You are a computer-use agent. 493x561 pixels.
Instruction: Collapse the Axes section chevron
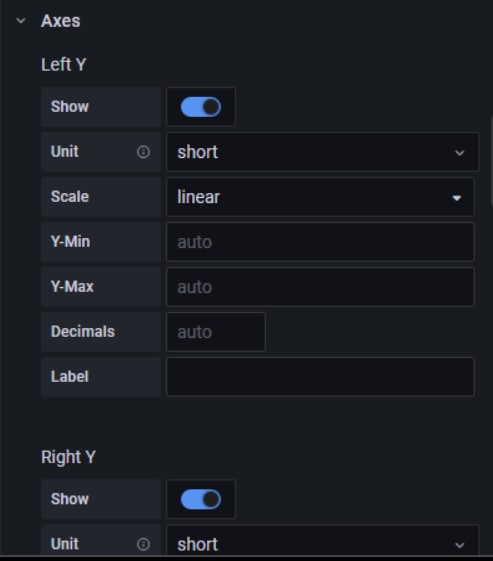(x=21, y=21)
